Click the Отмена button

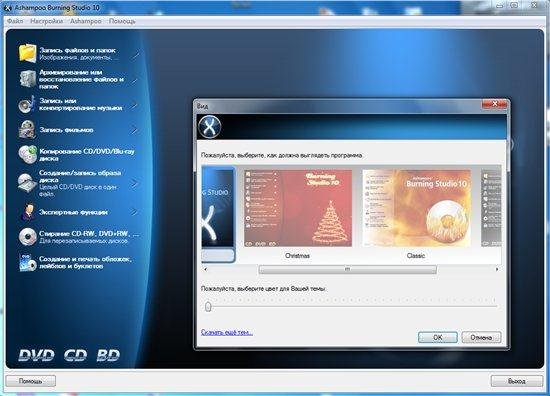click(x=481, y=337)
